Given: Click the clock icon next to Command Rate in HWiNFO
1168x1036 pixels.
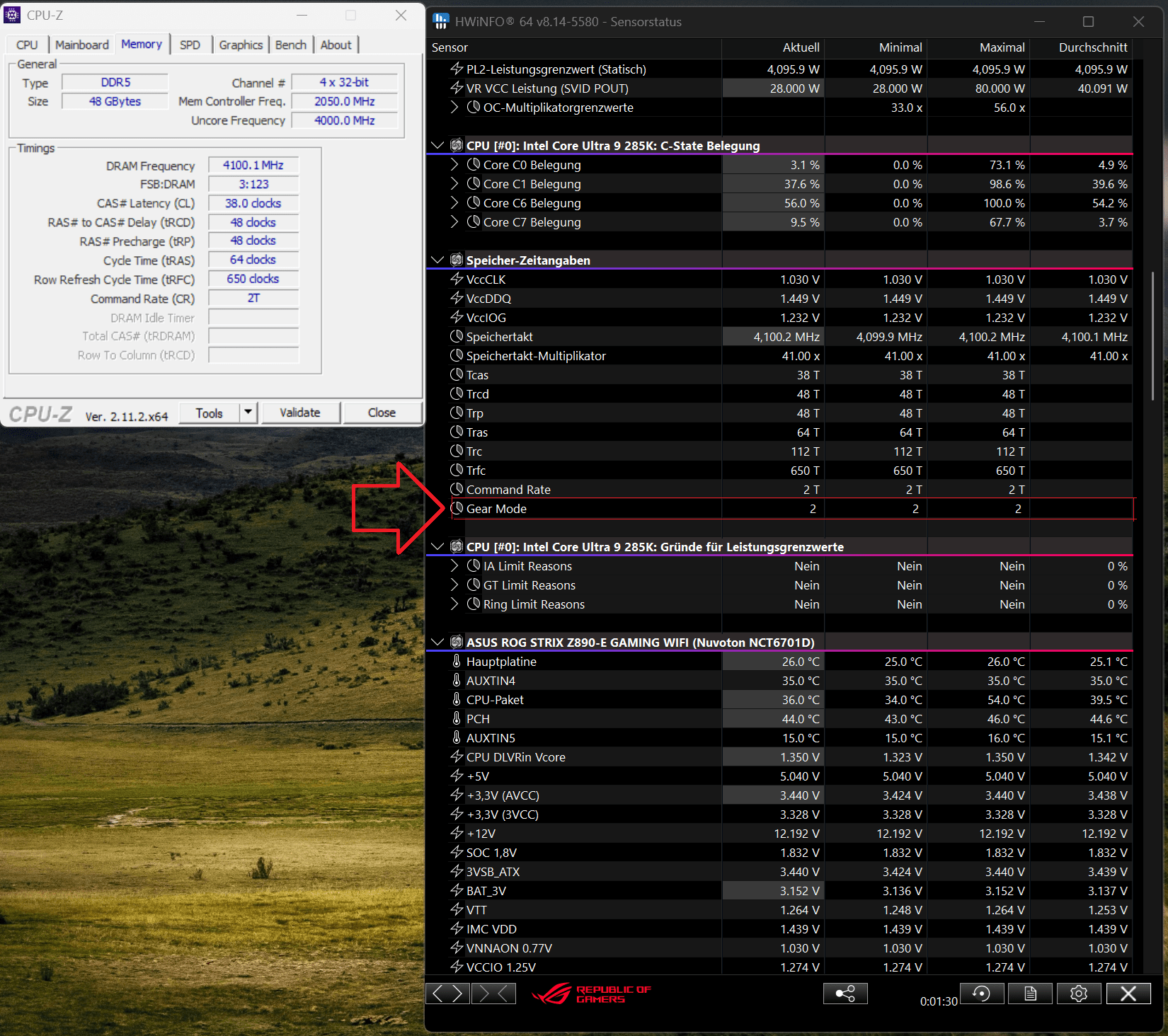Looking at the screenshot, I should coord(457,489).
